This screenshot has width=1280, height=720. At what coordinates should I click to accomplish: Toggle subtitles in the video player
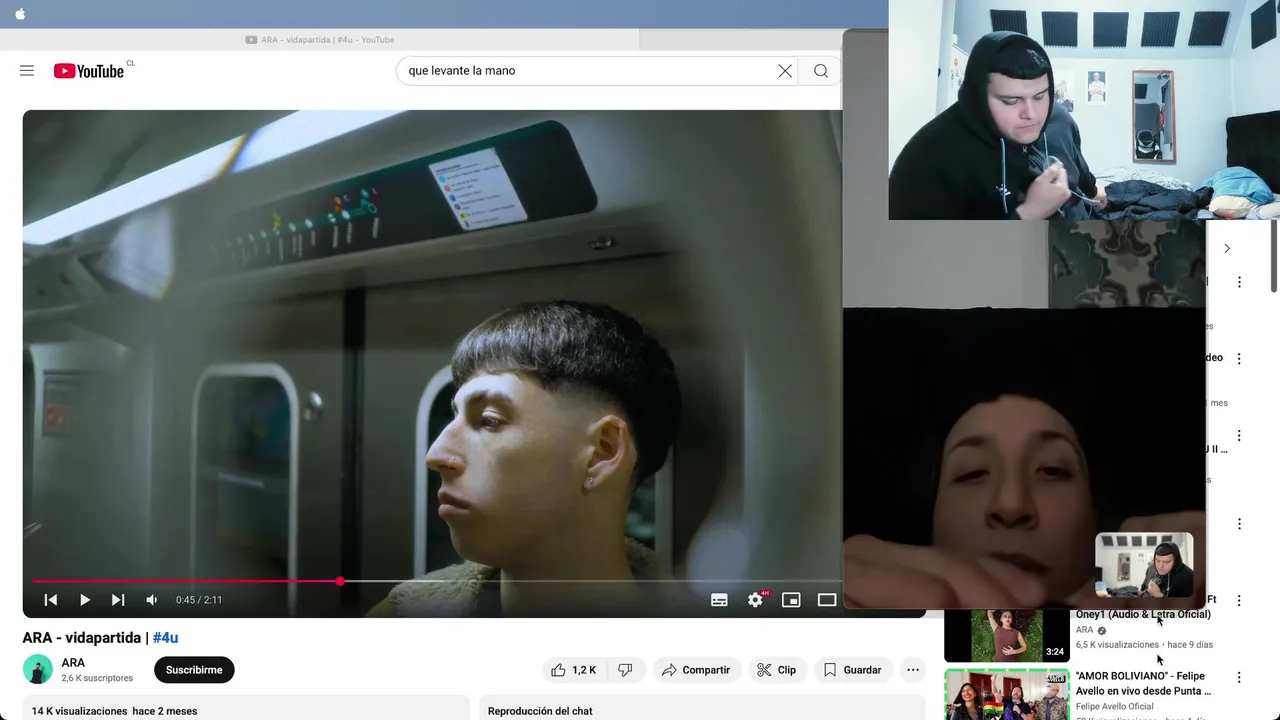[719, 600]
